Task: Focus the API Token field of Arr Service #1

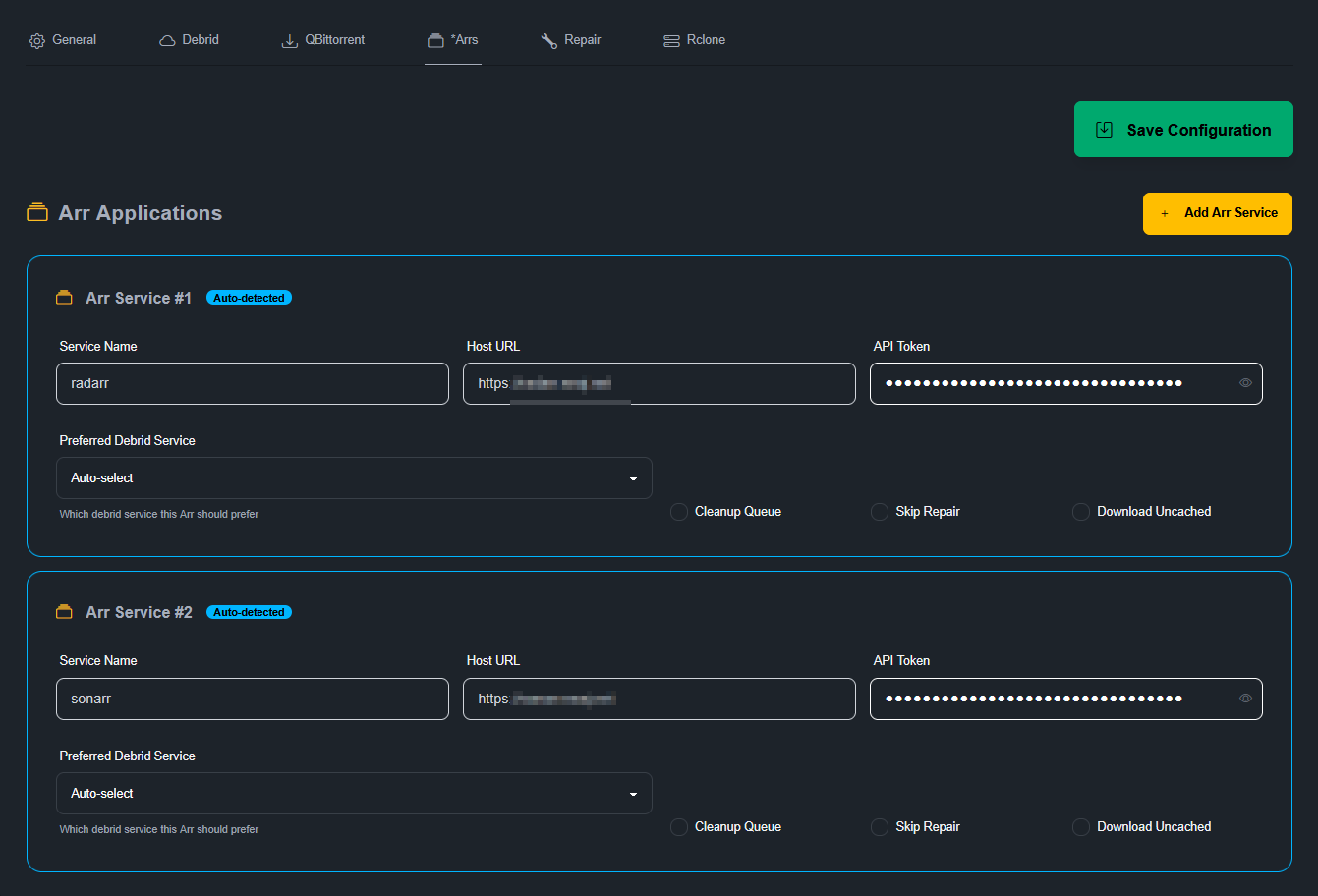Action: point(1066,383)
